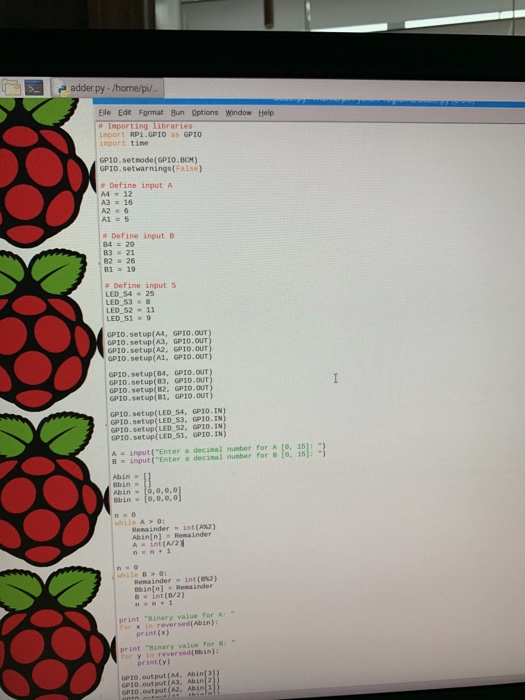Viewport: 525px width, 700px height.
Task: Click the GPIO.setwarnings(False) line
Action: click(151, 168)
